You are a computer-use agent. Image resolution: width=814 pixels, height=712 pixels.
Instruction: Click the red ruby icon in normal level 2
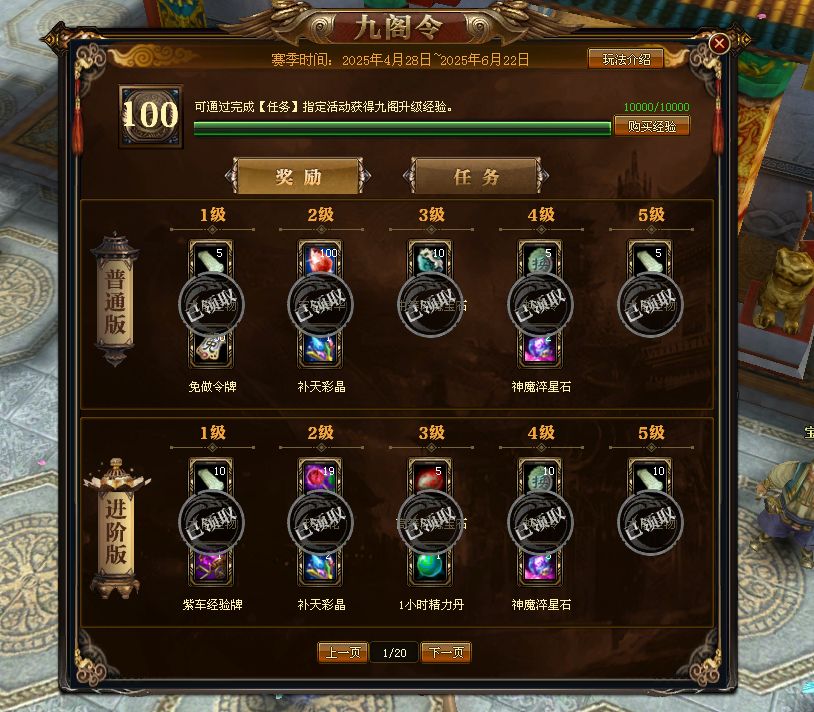tap(320, 258)
